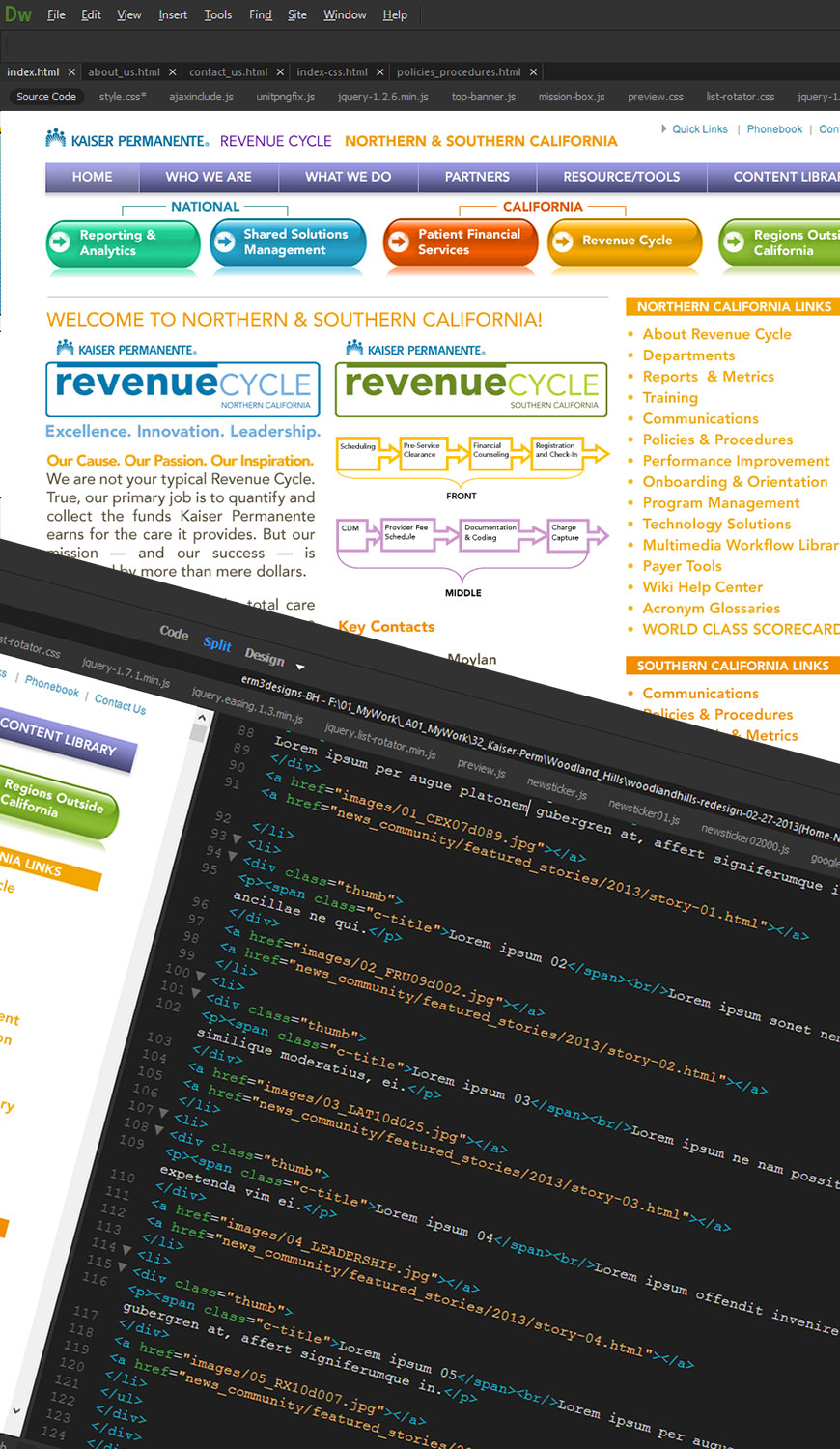Click the PARTNERS navigation item
Viewport: 840px width, 1449px height.
[477, 177]
